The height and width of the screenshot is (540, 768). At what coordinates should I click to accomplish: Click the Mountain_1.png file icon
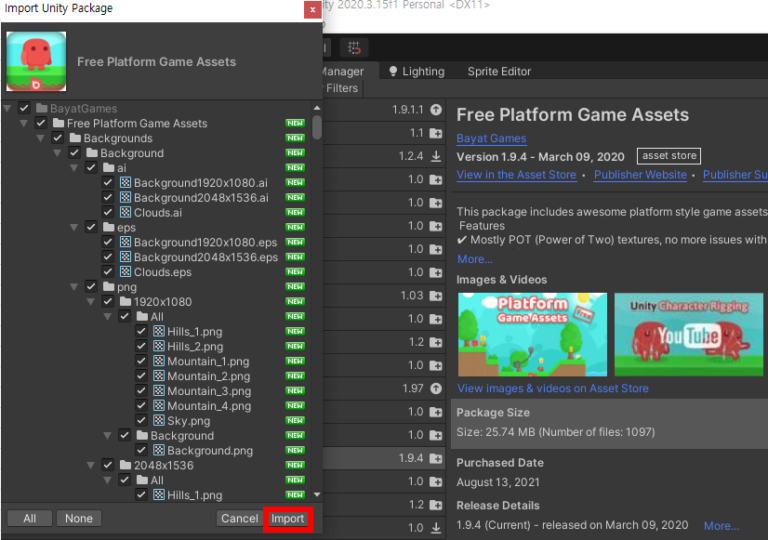[159, 361]
